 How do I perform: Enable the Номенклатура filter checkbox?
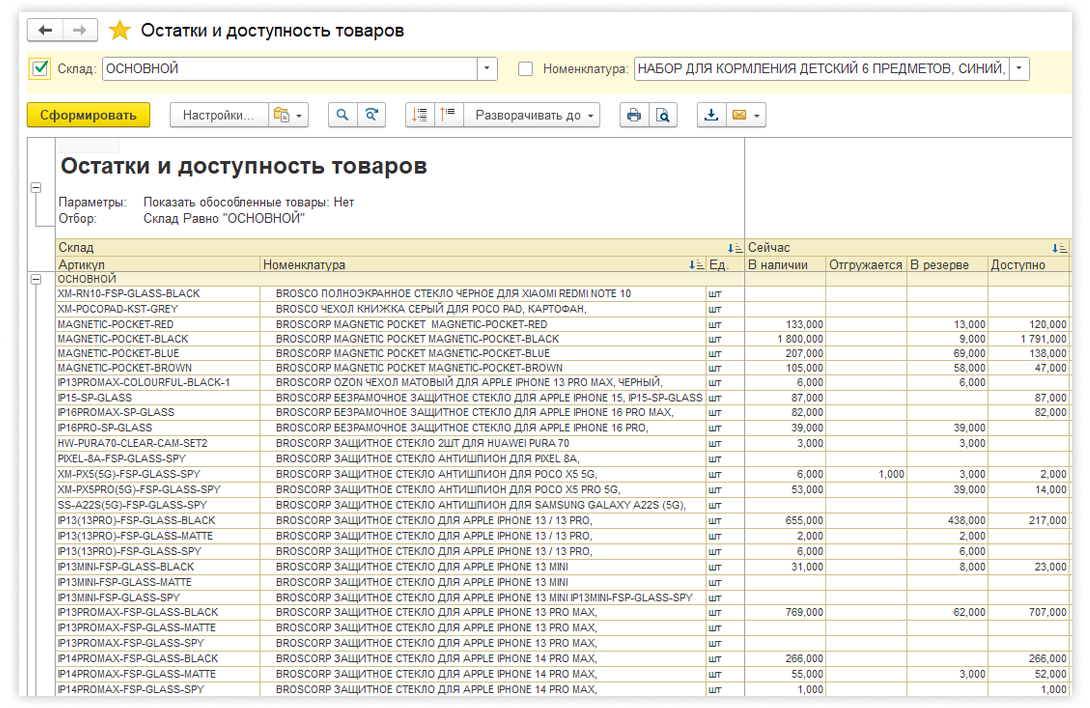[526, 69]
